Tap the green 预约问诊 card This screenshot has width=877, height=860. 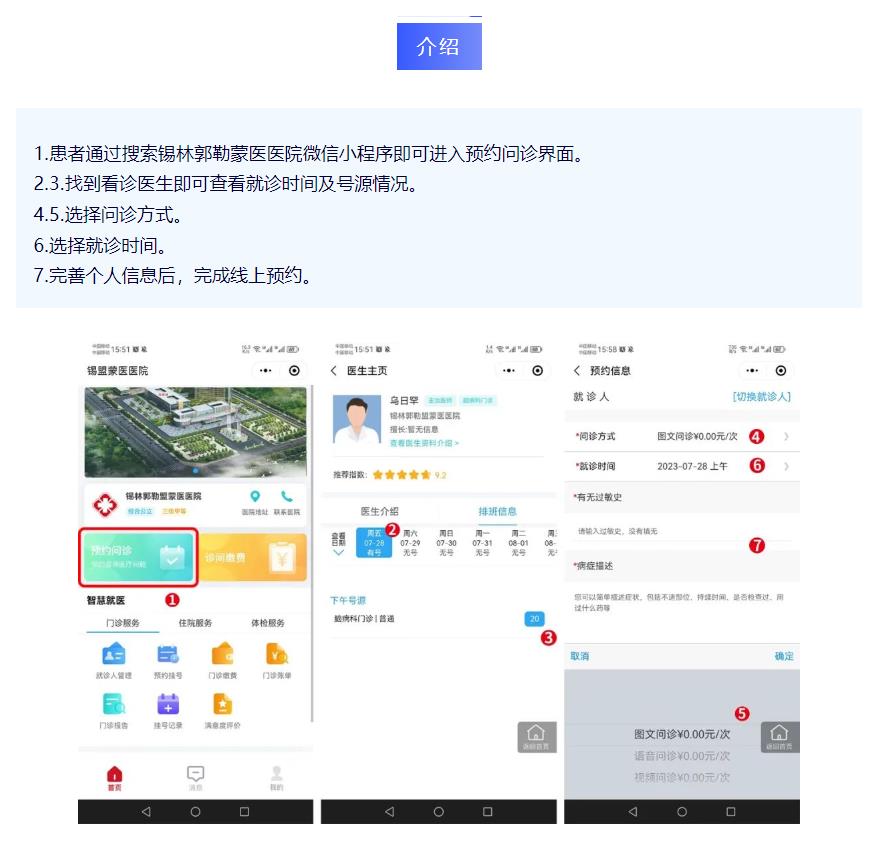[136, 558]
